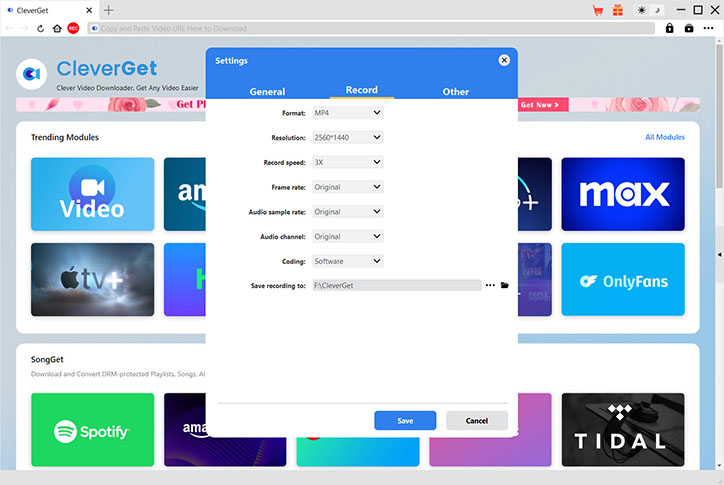Open the gift box icon

[618, 10]
